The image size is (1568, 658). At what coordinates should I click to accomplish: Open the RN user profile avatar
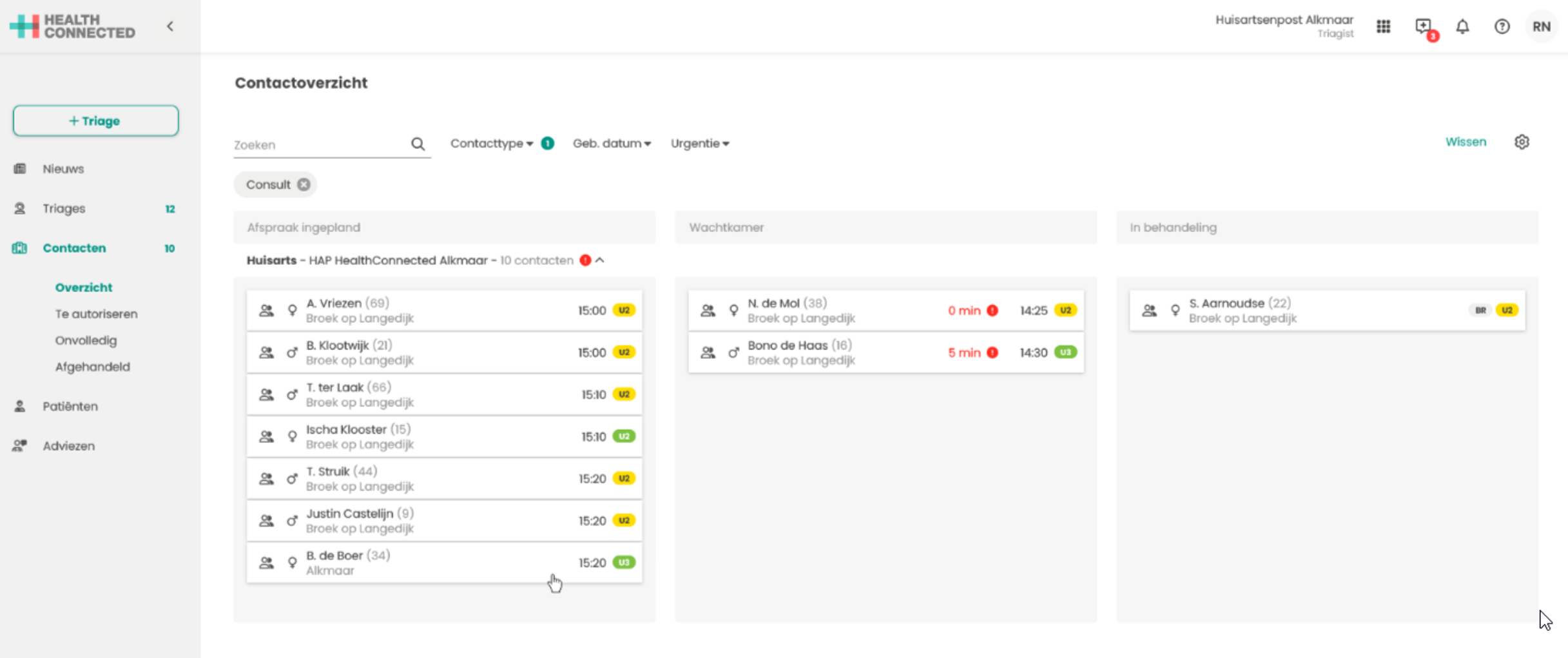click(x=1542, y=26)
